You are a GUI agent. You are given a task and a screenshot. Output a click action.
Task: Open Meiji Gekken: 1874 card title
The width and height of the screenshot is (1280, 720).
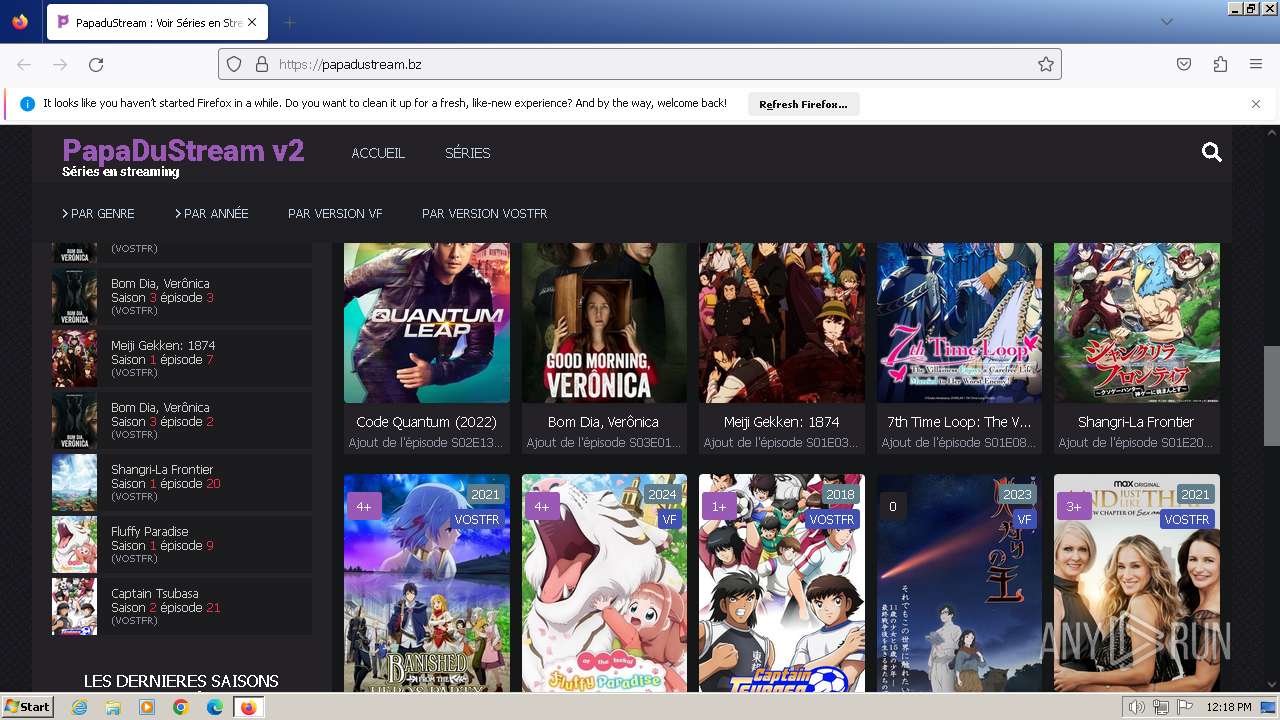(x=782, y=422)
